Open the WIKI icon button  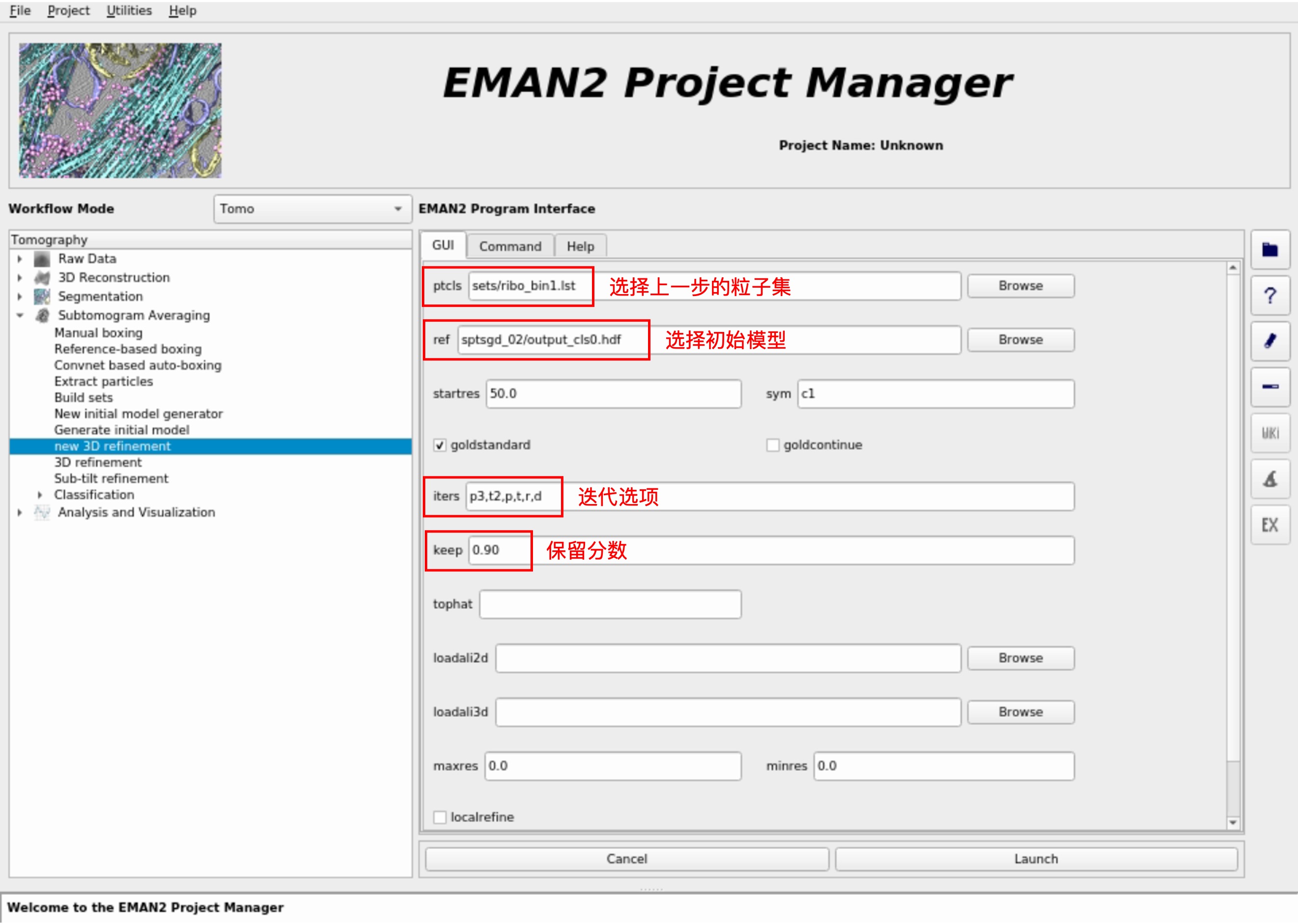pyautogui.click(x=1269, y=434)
